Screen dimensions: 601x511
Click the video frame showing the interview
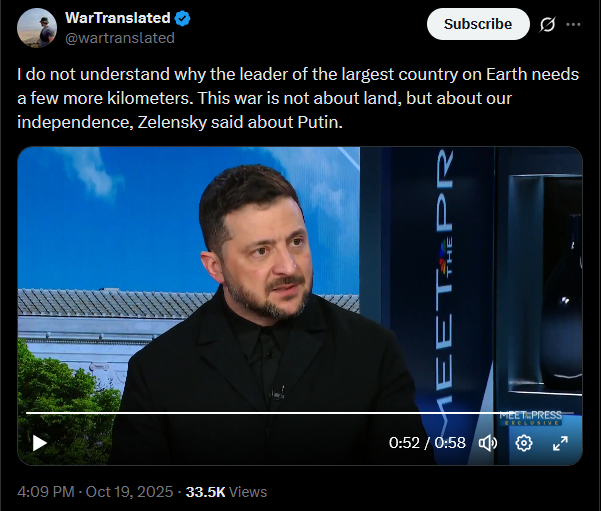click(300, 306)
